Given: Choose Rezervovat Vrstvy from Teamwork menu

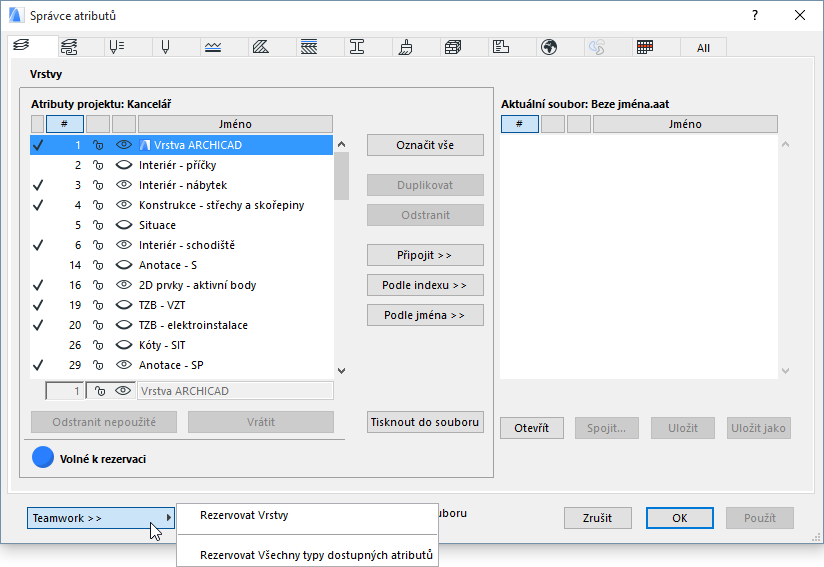Looking at the screenshot, I should tap(307, 516).
